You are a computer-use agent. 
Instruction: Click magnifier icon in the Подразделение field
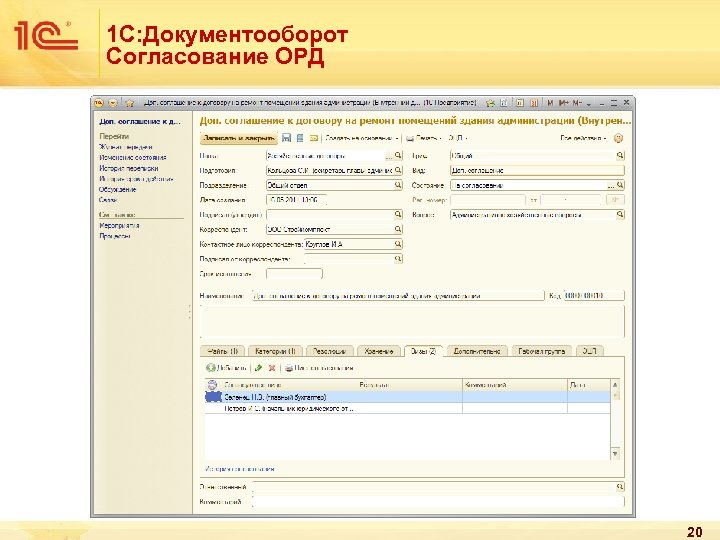tap(398, 185)
